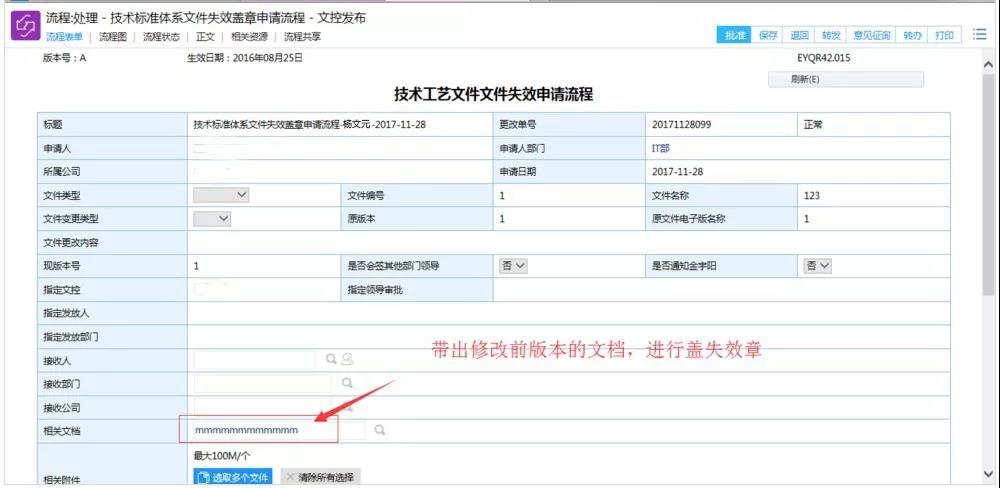Click the 选取多个文件 button
The height and width of the screenshot is (488, 1000).
pyautogui.click(x=232, y=477)
